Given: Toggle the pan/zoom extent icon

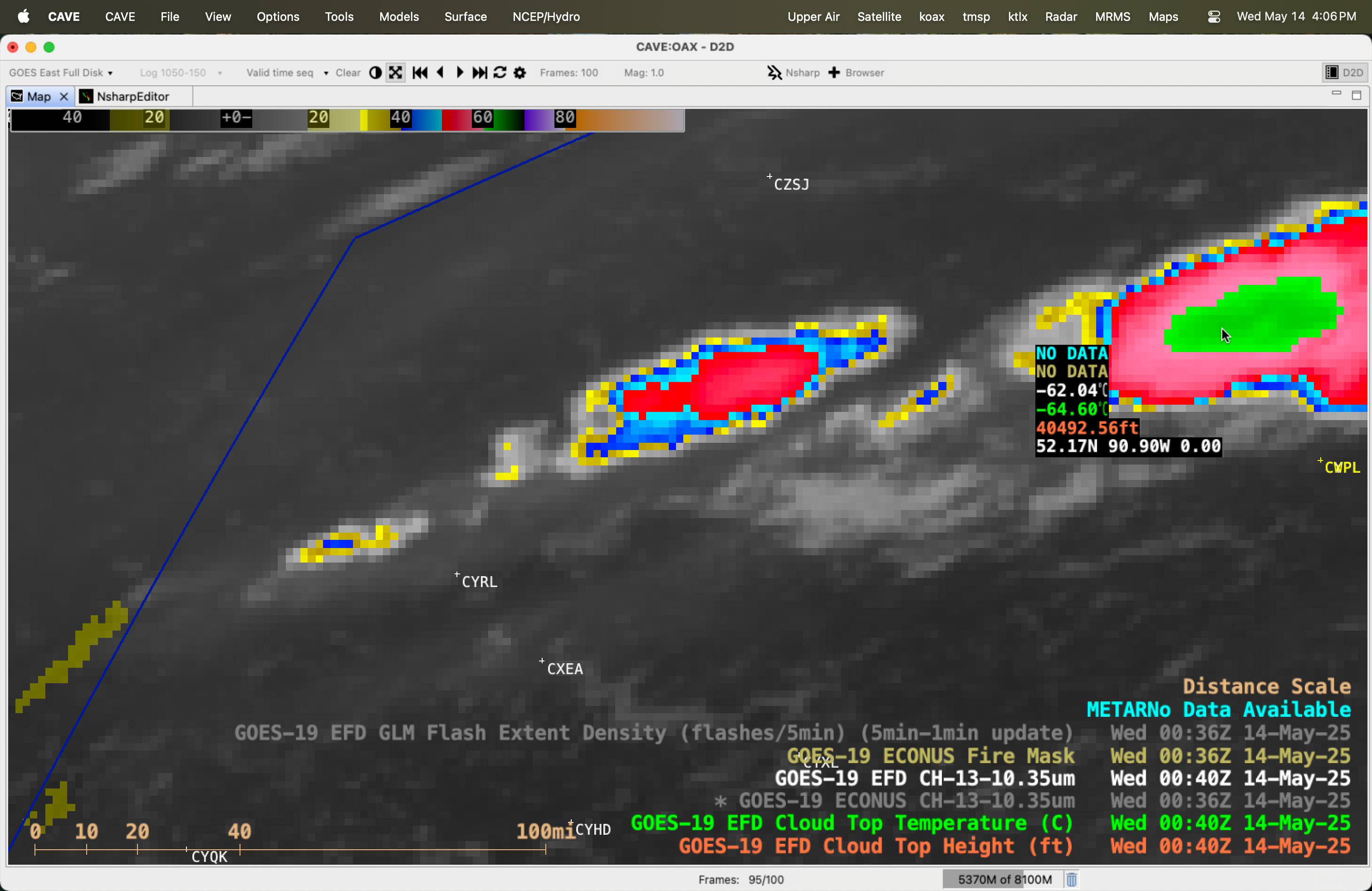Looking at the screenshot, I should [x=396, y=73].
